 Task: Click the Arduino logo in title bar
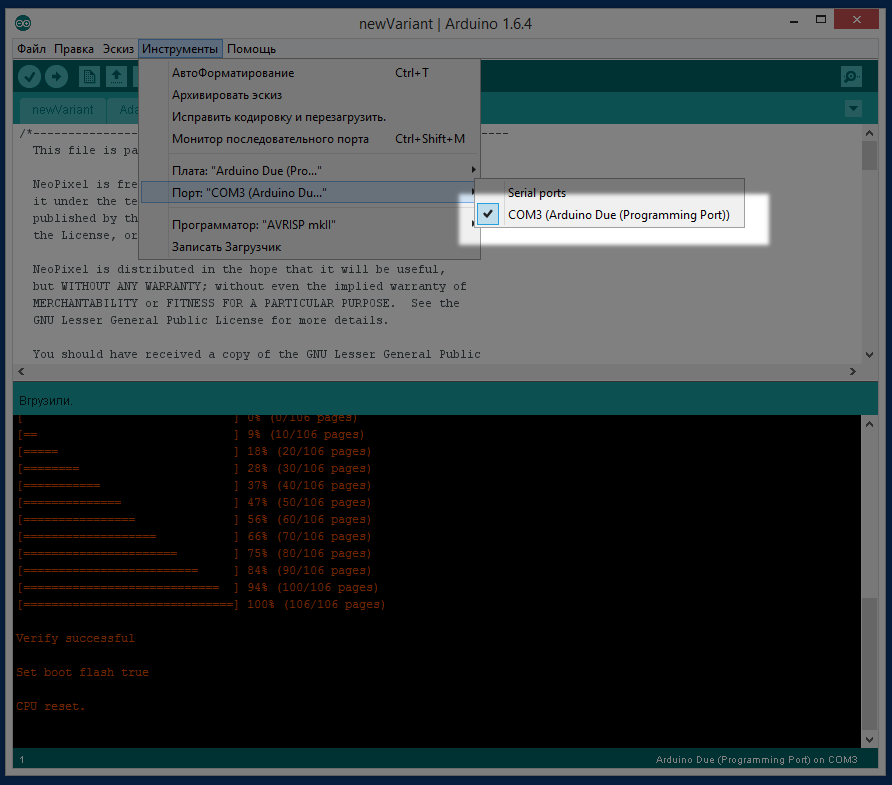click(23, 23)
